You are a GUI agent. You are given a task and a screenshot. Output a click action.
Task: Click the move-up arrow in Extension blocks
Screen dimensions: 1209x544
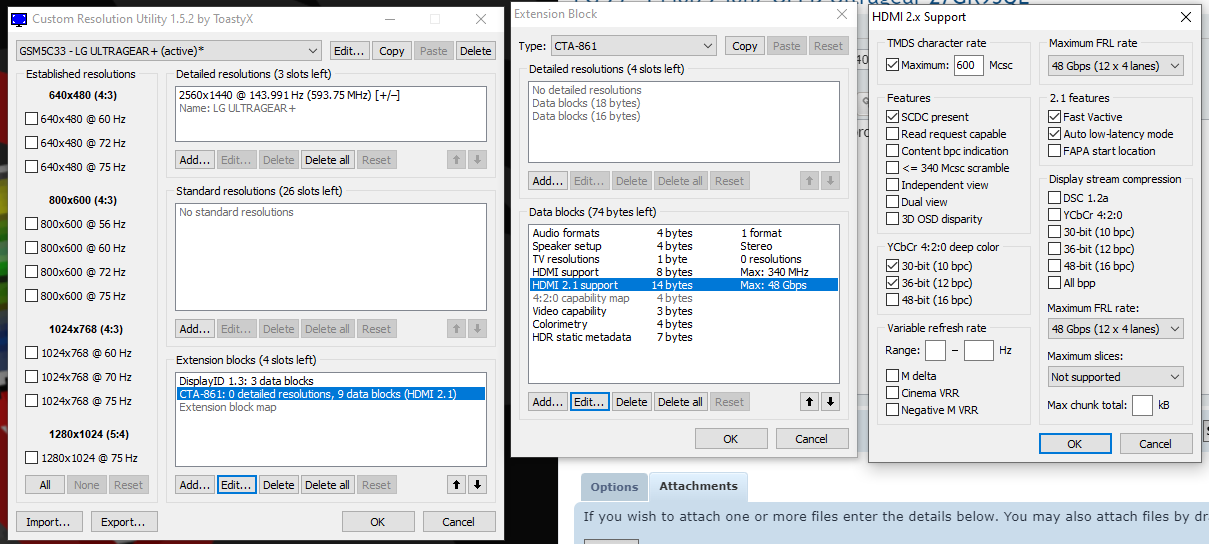[457, 485]
